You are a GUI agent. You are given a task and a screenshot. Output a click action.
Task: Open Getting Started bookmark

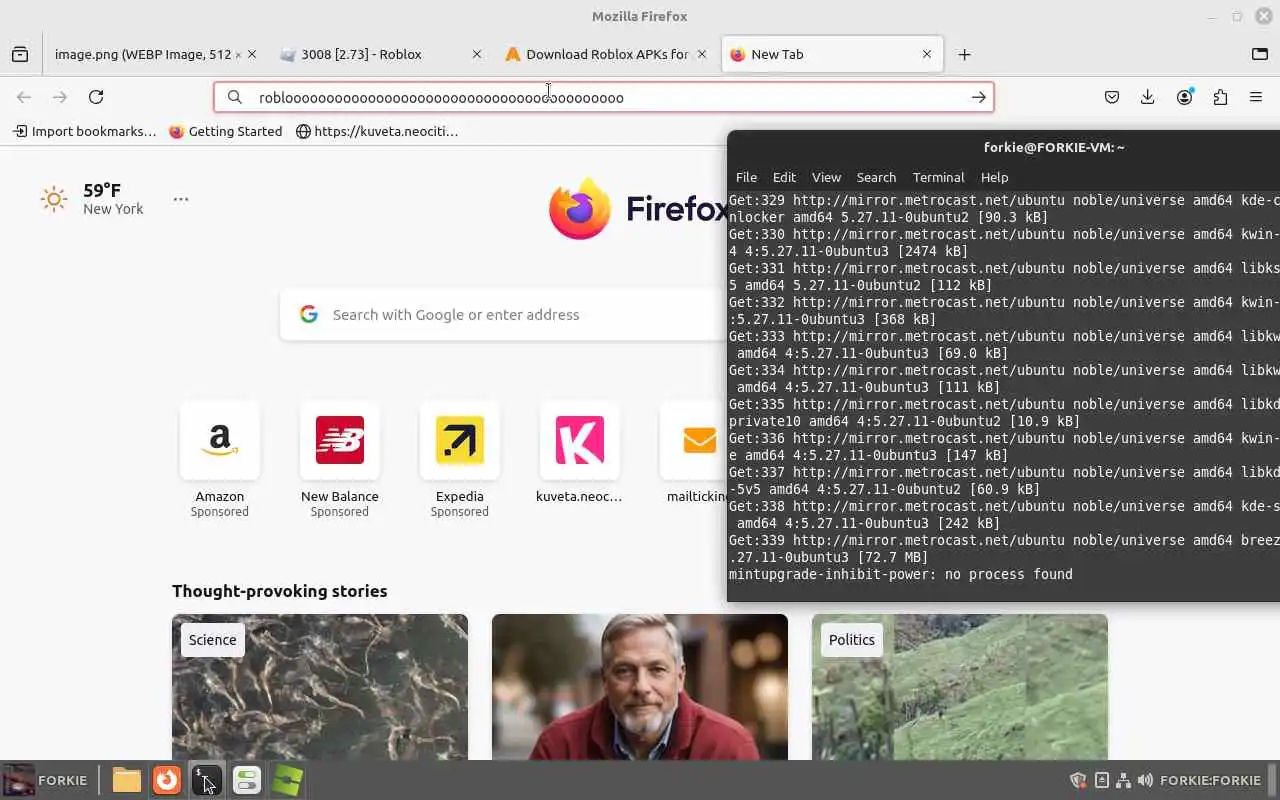[x=226, y=131]
